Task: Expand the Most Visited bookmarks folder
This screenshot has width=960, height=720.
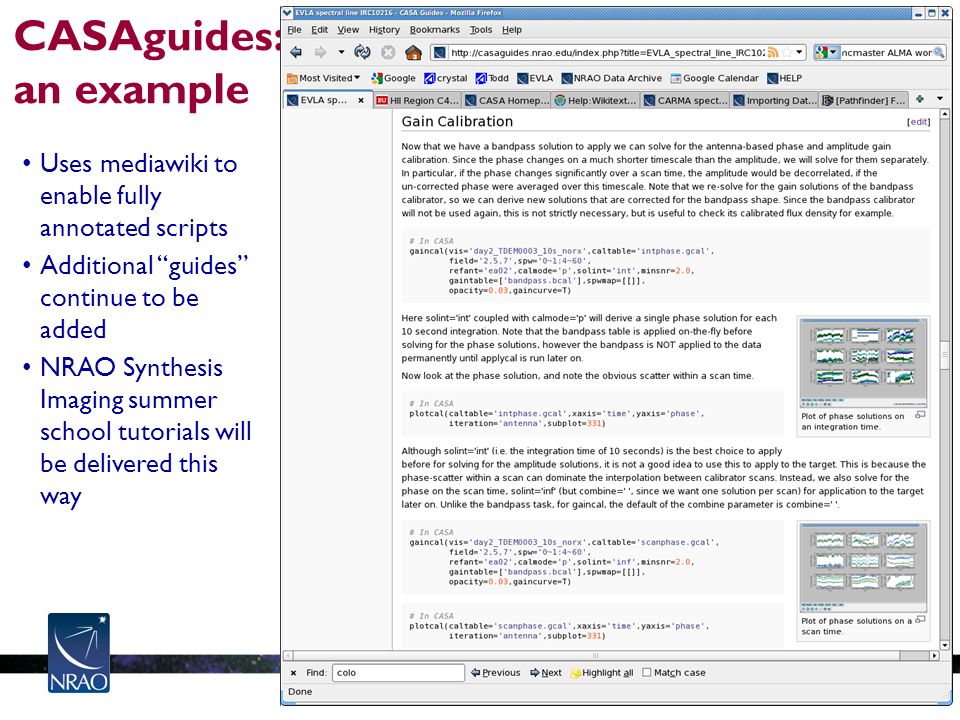Action: pos(323,78)
